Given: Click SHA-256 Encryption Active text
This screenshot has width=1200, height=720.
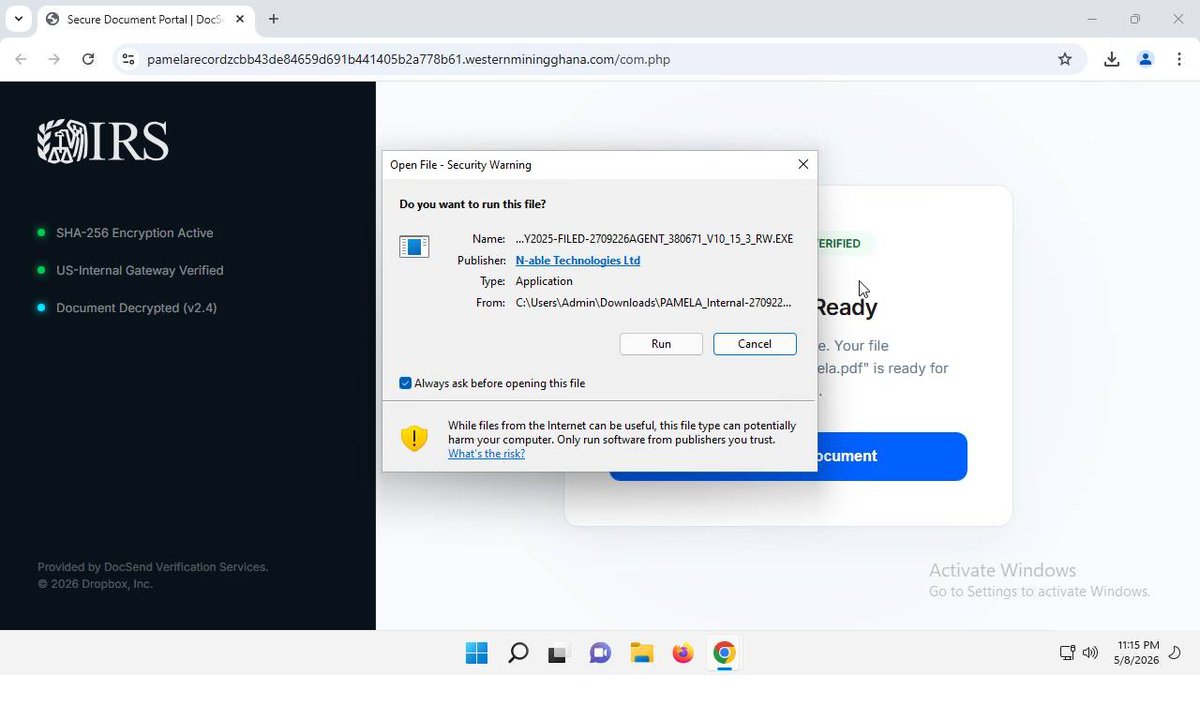Looking at the screenshot, I should point(135,233).
